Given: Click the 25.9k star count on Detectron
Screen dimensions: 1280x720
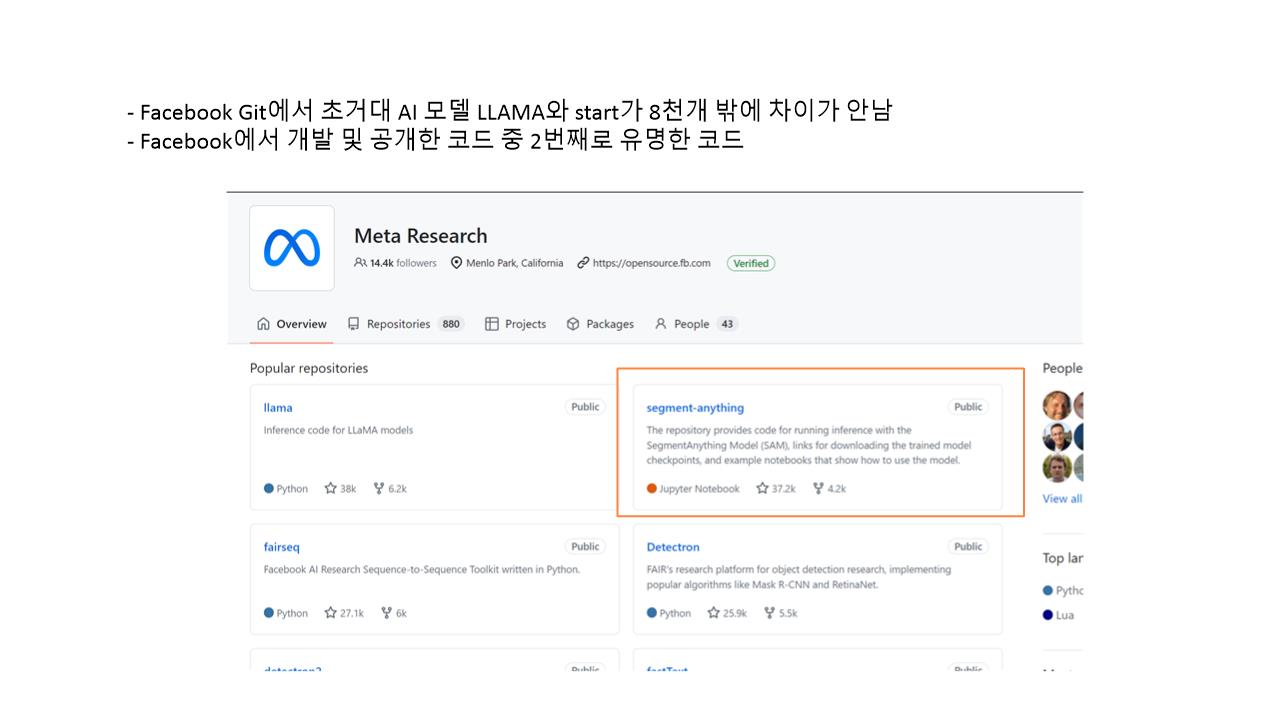Looking at the screenshot, I should coord(735,613).
